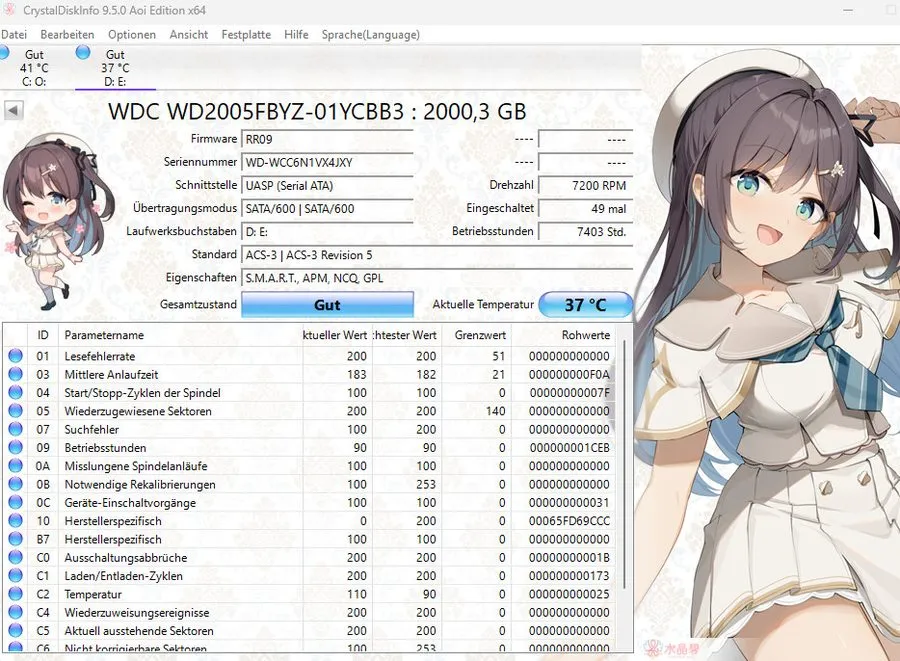Click the status orb for Suchfehler

(15, 429)
